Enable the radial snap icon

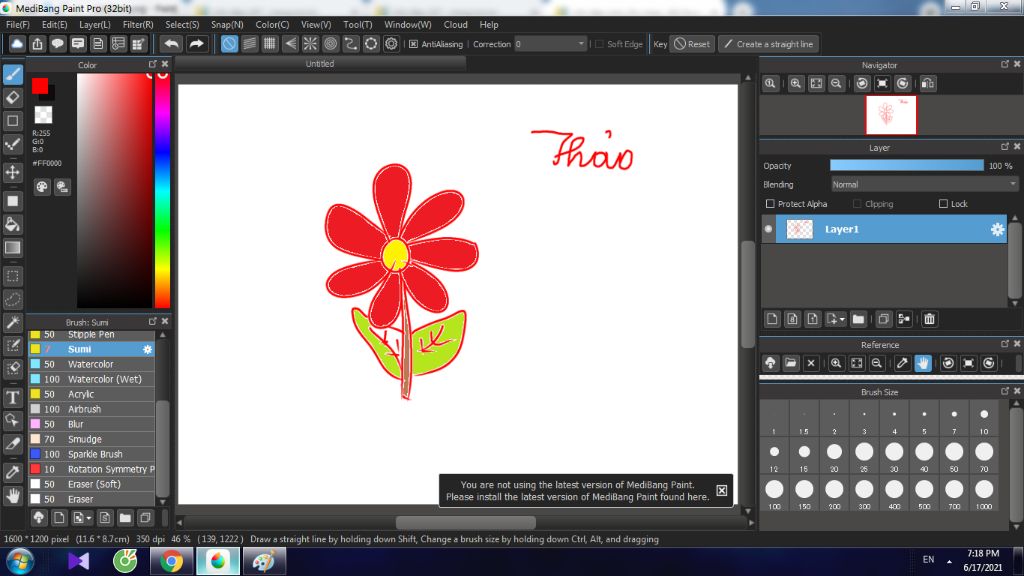click(x=310, y=44)
